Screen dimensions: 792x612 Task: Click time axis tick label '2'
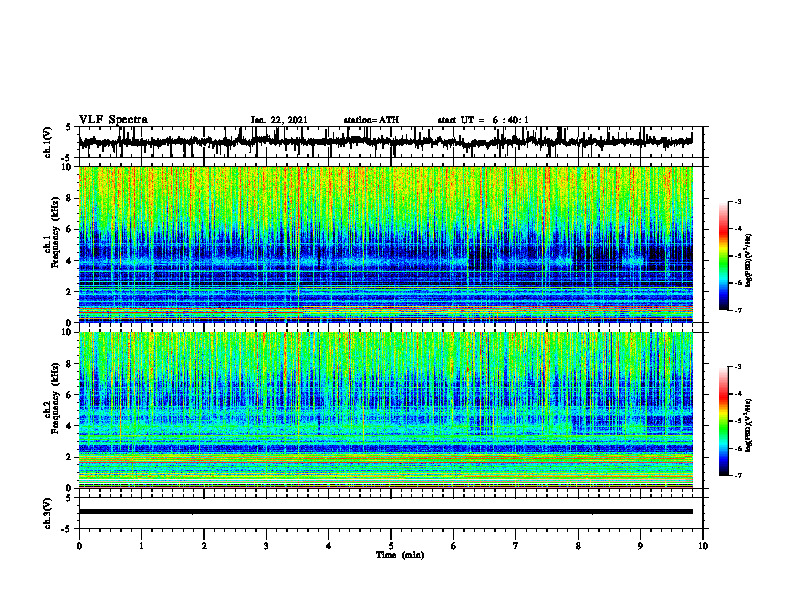204,546
